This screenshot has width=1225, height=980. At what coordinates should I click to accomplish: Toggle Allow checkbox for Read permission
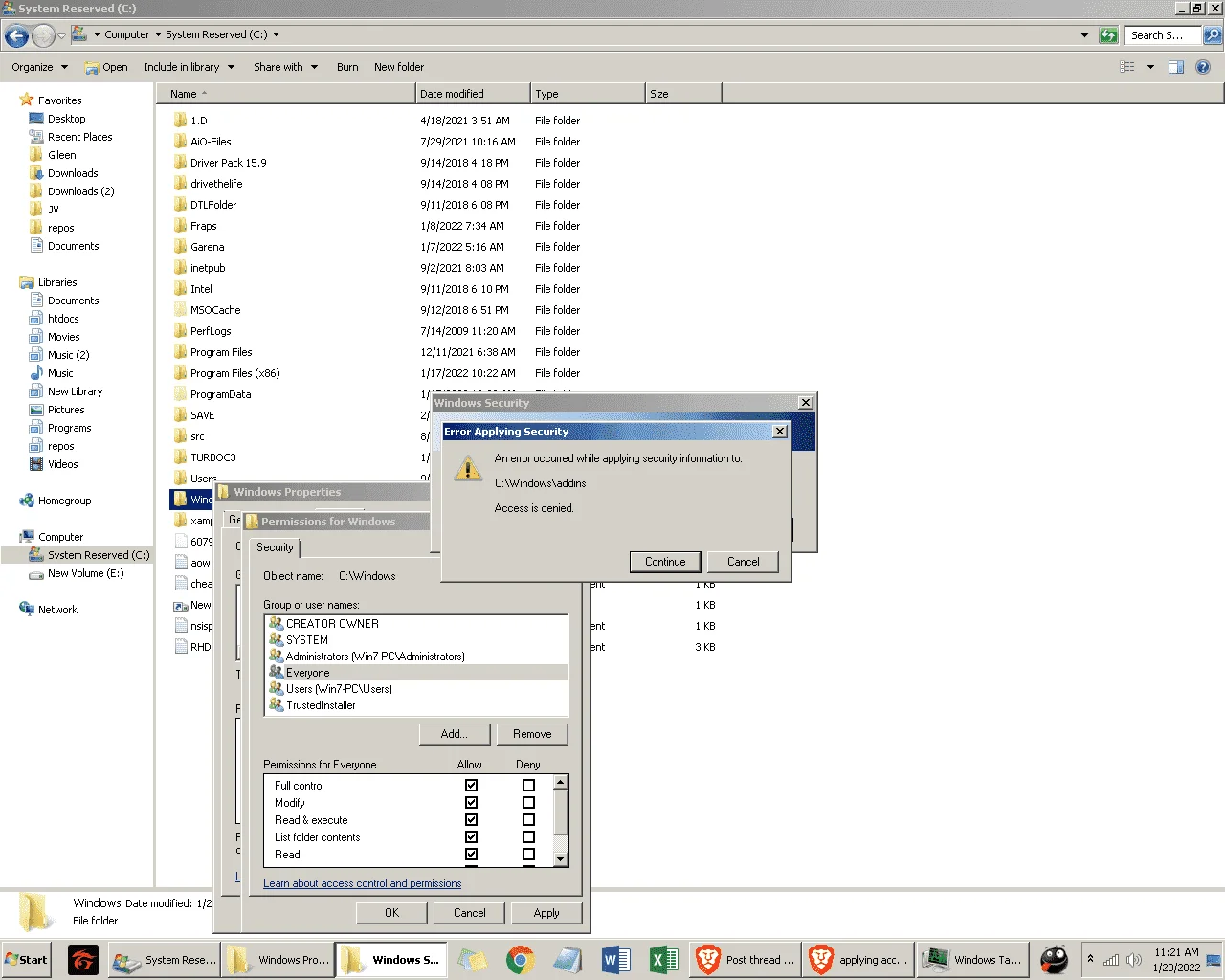click(471, 855)
